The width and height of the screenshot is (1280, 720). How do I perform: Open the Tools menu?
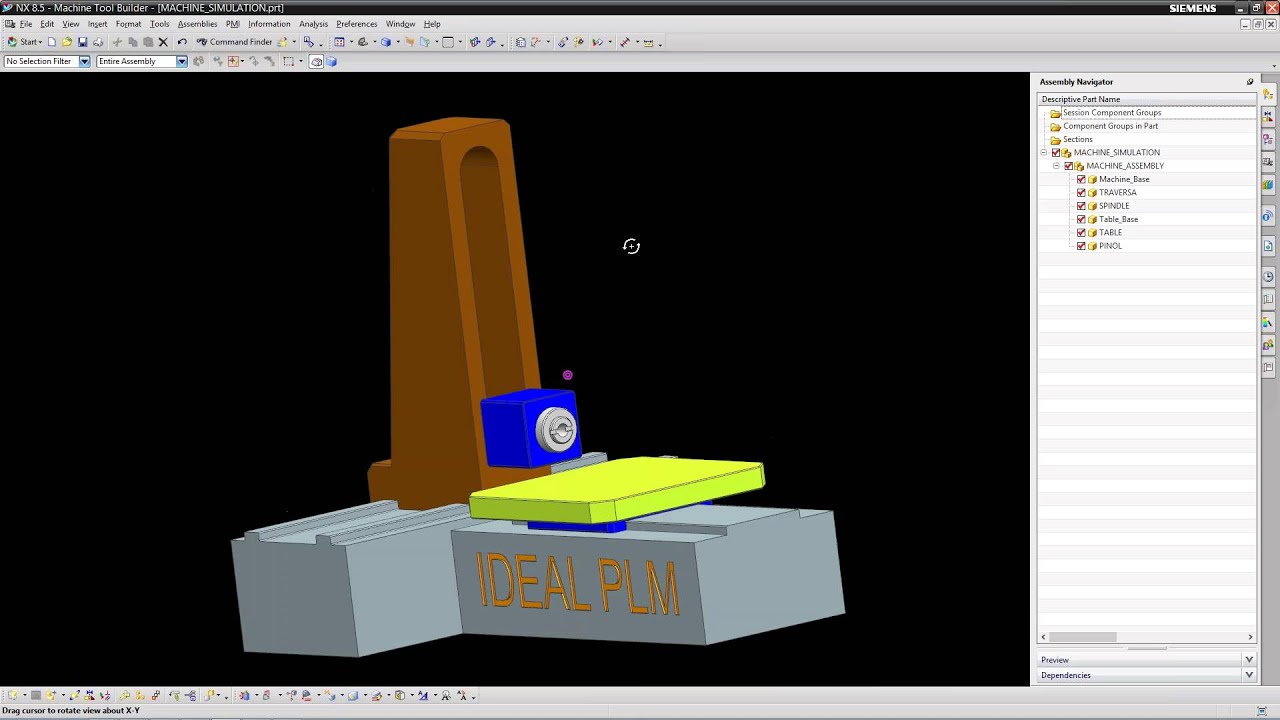159,24
